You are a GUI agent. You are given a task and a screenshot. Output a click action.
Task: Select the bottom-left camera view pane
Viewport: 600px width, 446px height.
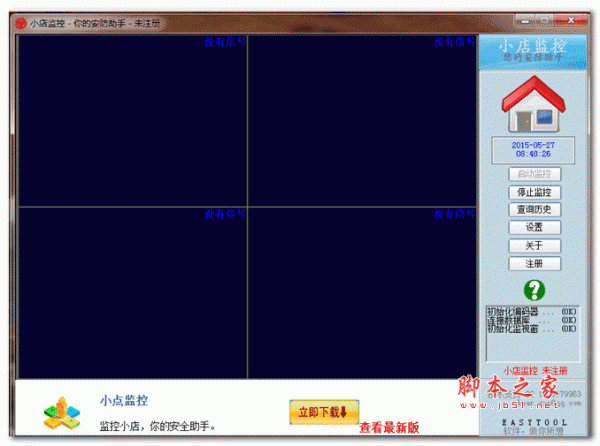(132, 293)
